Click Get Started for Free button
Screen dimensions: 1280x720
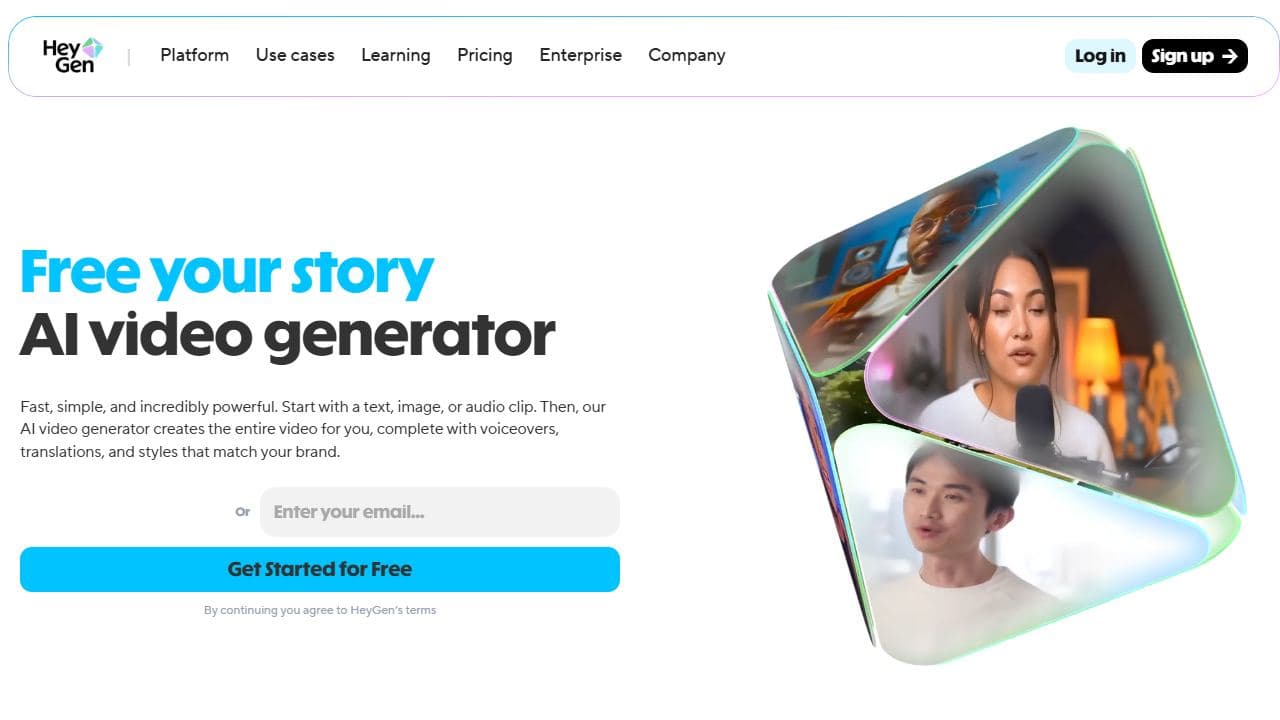tap(320, 569)
